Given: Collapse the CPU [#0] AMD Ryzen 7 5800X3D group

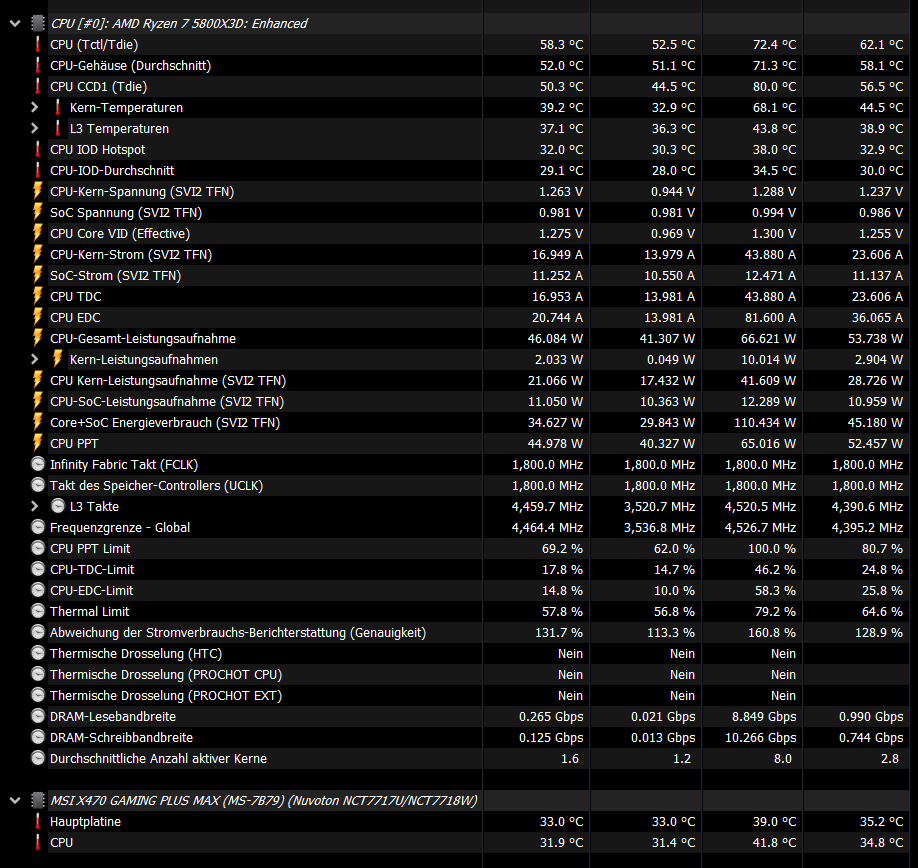Looking at the screenshot, I should 15,23.
